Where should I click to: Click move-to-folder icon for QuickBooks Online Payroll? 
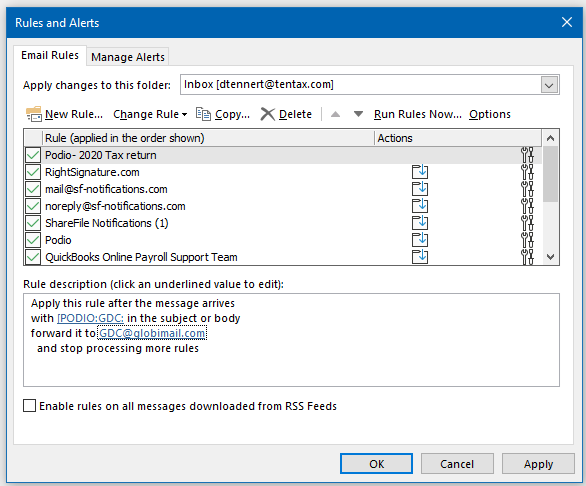click(x=420, y=257)
